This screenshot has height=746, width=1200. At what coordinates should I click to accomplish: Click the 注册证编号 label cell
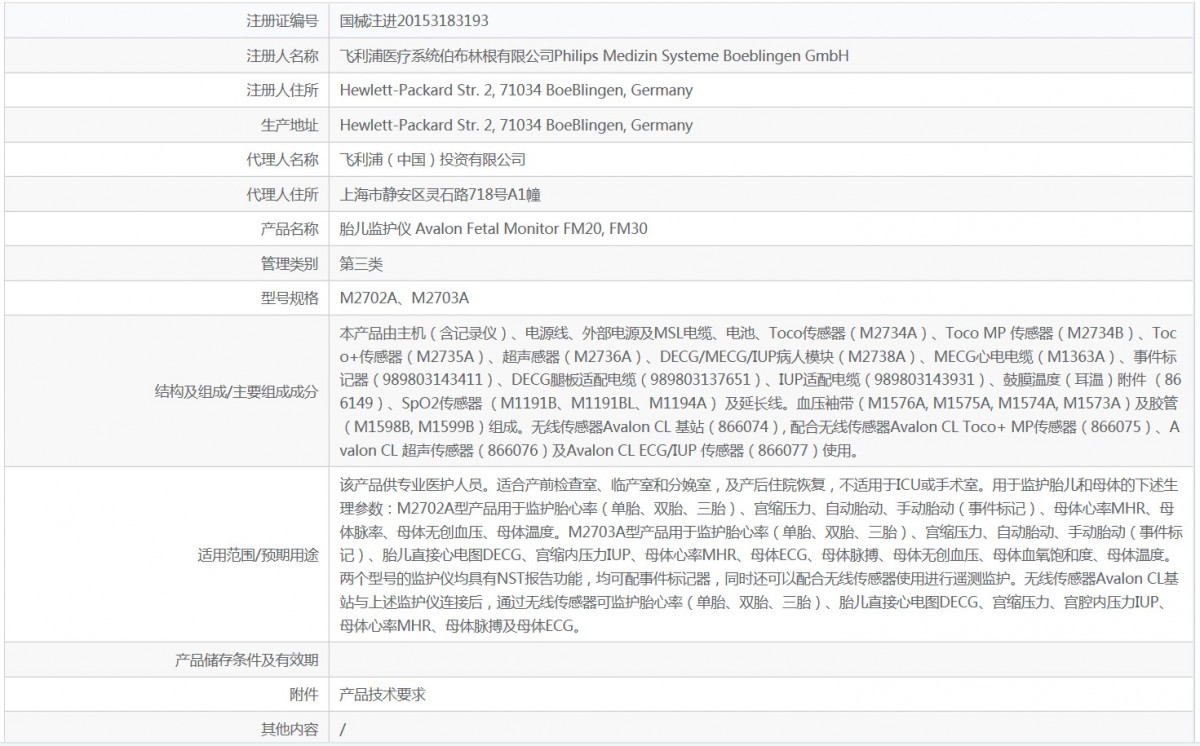(283, 20)
